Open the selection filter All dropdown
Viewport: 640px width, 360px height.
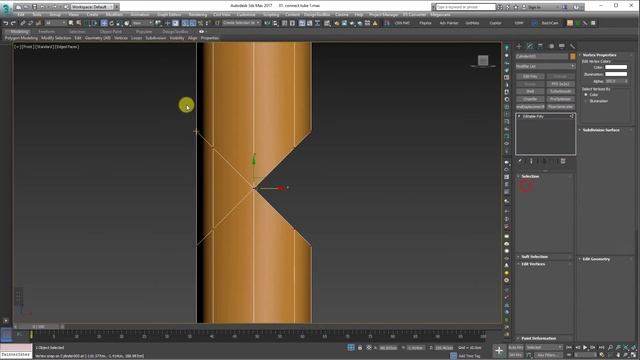(55, 23)
